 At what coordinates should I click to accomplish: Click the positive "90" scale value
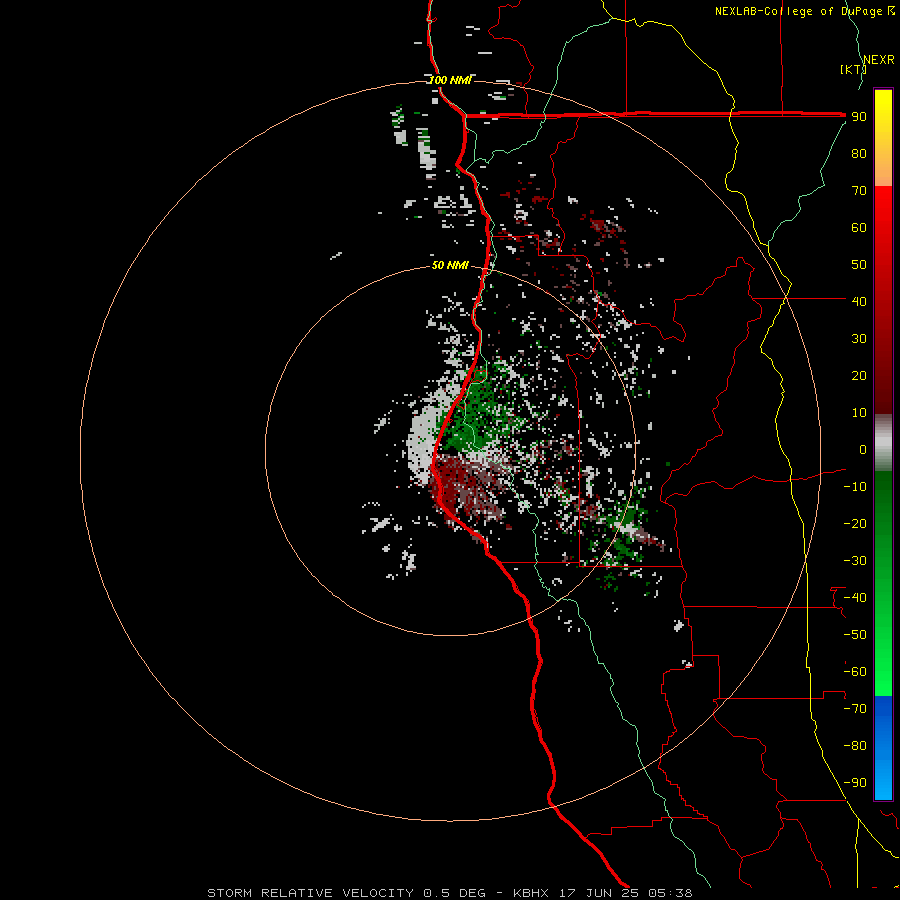pyautogui.click(x=859, y=117)
